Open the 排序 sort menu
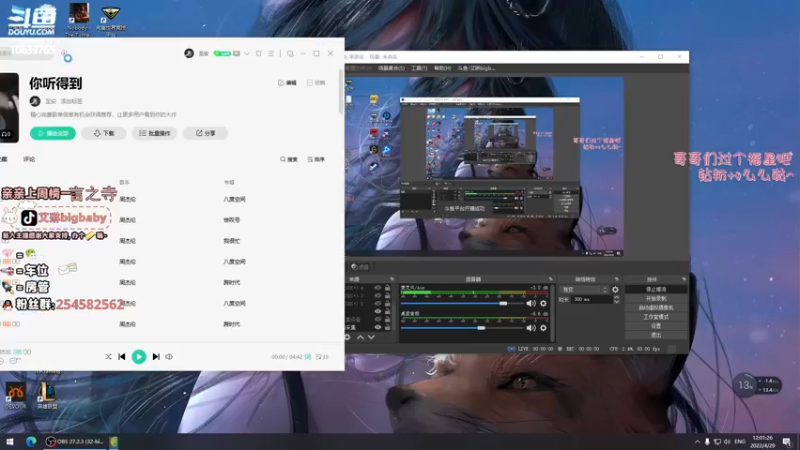This screenshot has width=800, height=450. tap(316, 159)
